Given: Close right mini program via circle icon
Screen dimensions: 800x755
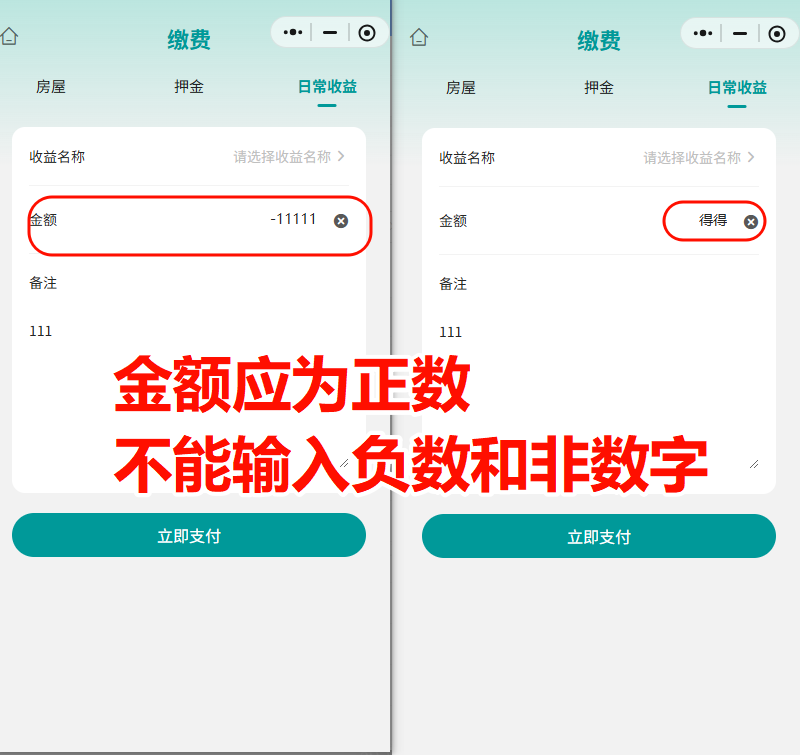Looking at the screenshot, I should tap(777, 34).
